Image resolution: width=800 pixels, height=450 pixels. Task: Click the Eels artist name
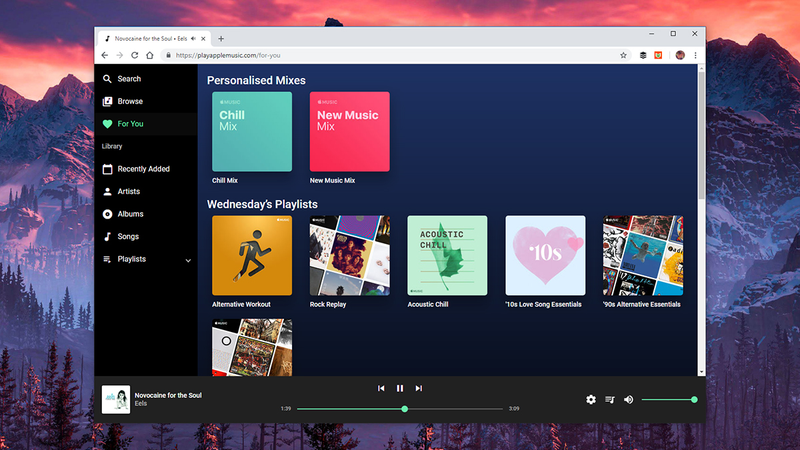pyautogui.click(x=141, y=404)
